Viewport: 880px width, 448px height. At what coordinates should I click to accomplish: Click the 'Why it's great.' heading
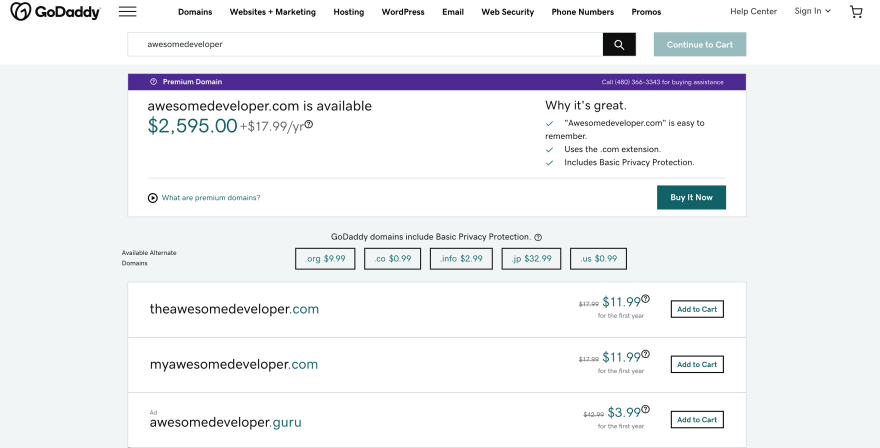point(585,106)
